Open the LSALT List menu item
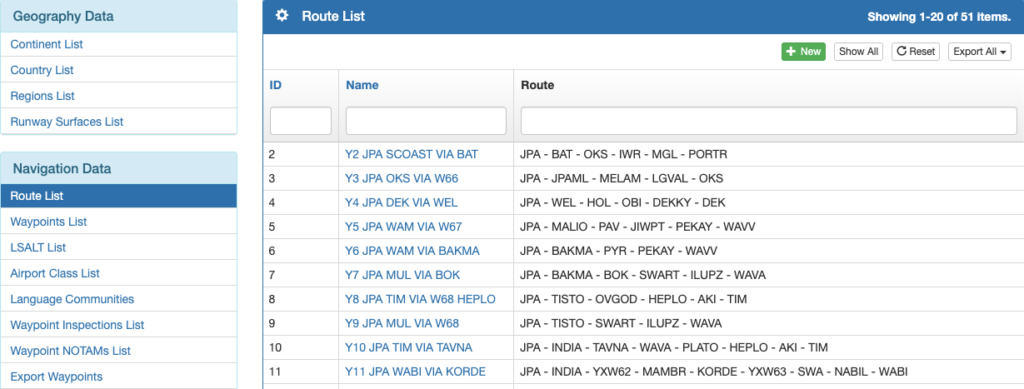 tap(119, 247)
